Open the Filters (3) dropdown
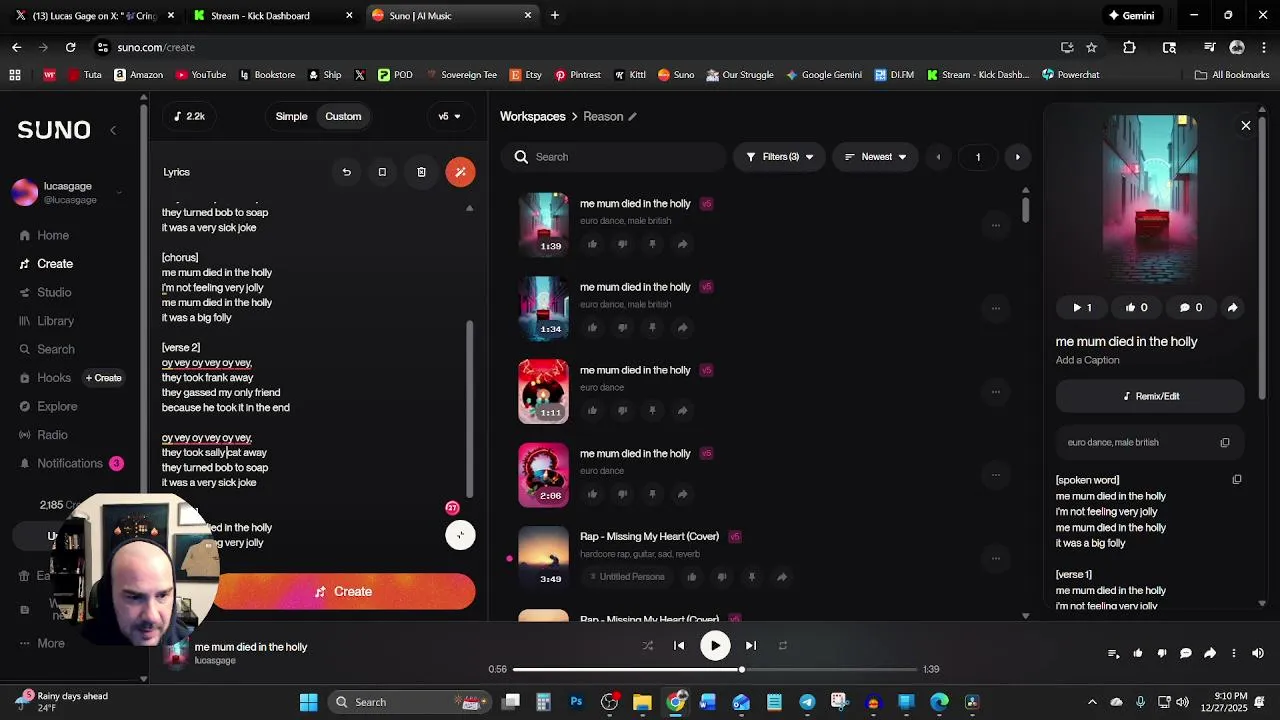The width and height of the screenshot is (1280, 720). pyautogui.click(x=780, y=157)
